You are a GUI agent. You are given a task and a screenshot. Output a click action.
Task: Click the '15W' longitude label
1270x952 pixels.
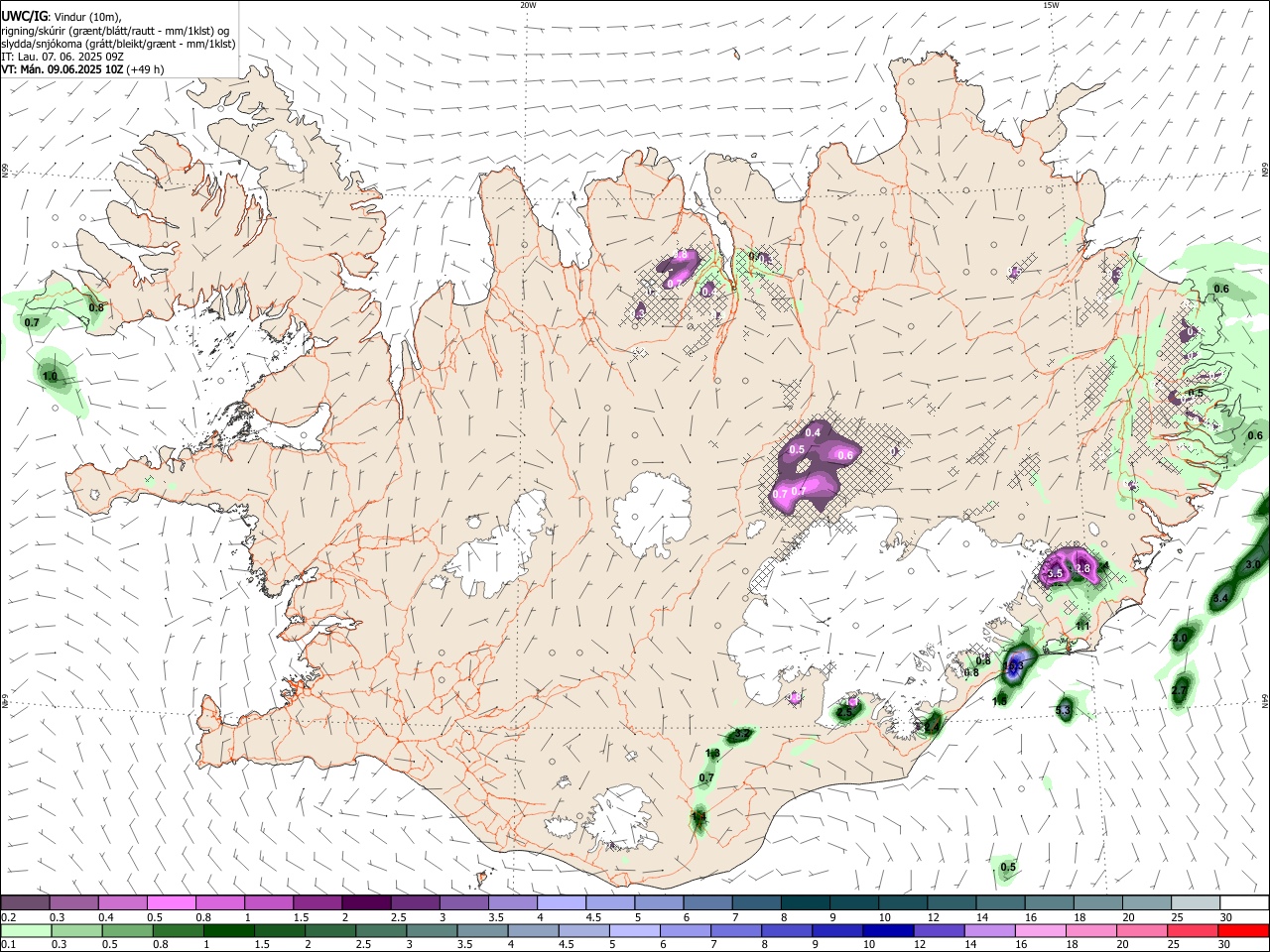click(1051, 5)
